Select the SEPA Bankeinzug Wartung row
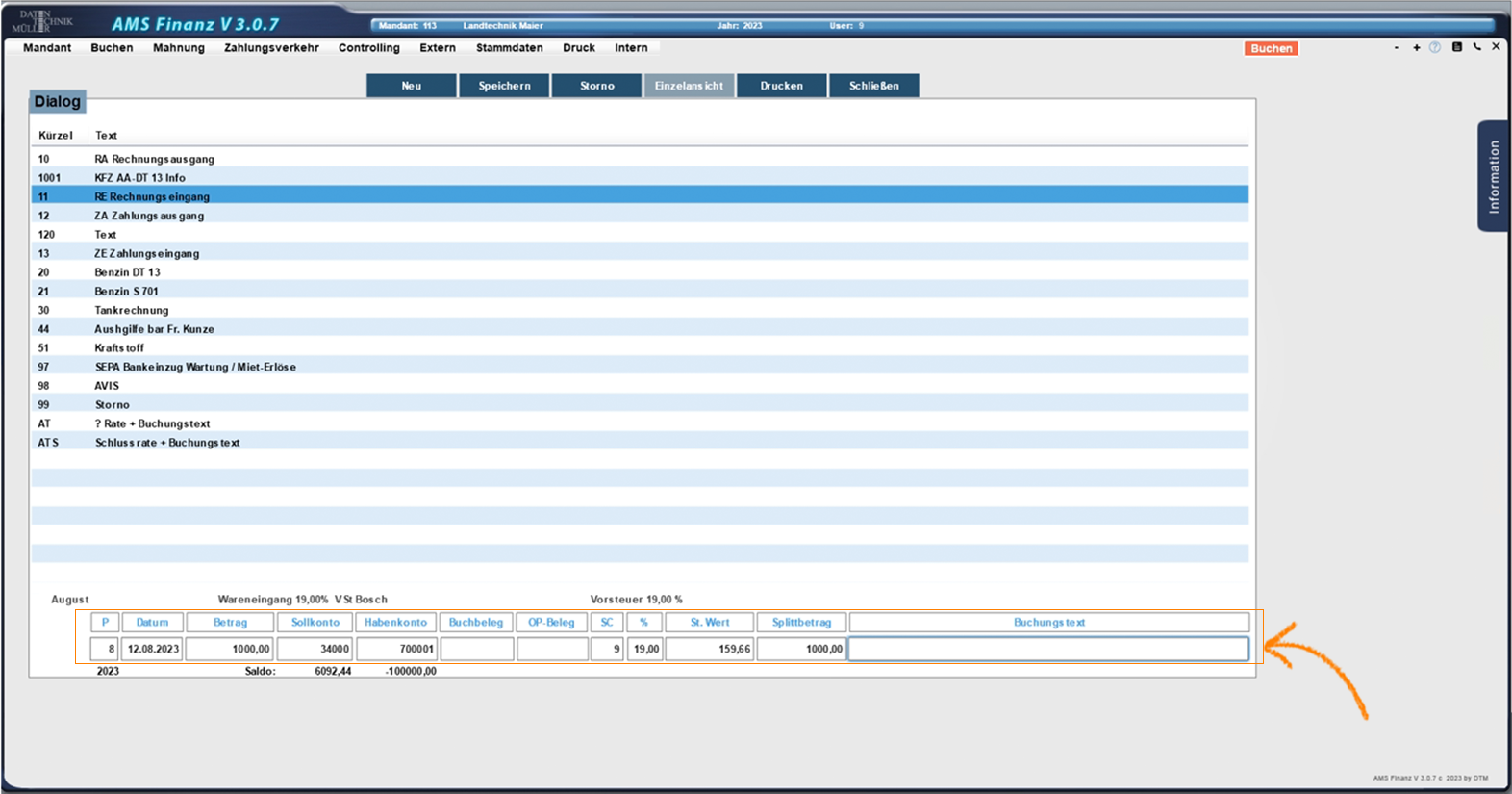 (195, 367)
